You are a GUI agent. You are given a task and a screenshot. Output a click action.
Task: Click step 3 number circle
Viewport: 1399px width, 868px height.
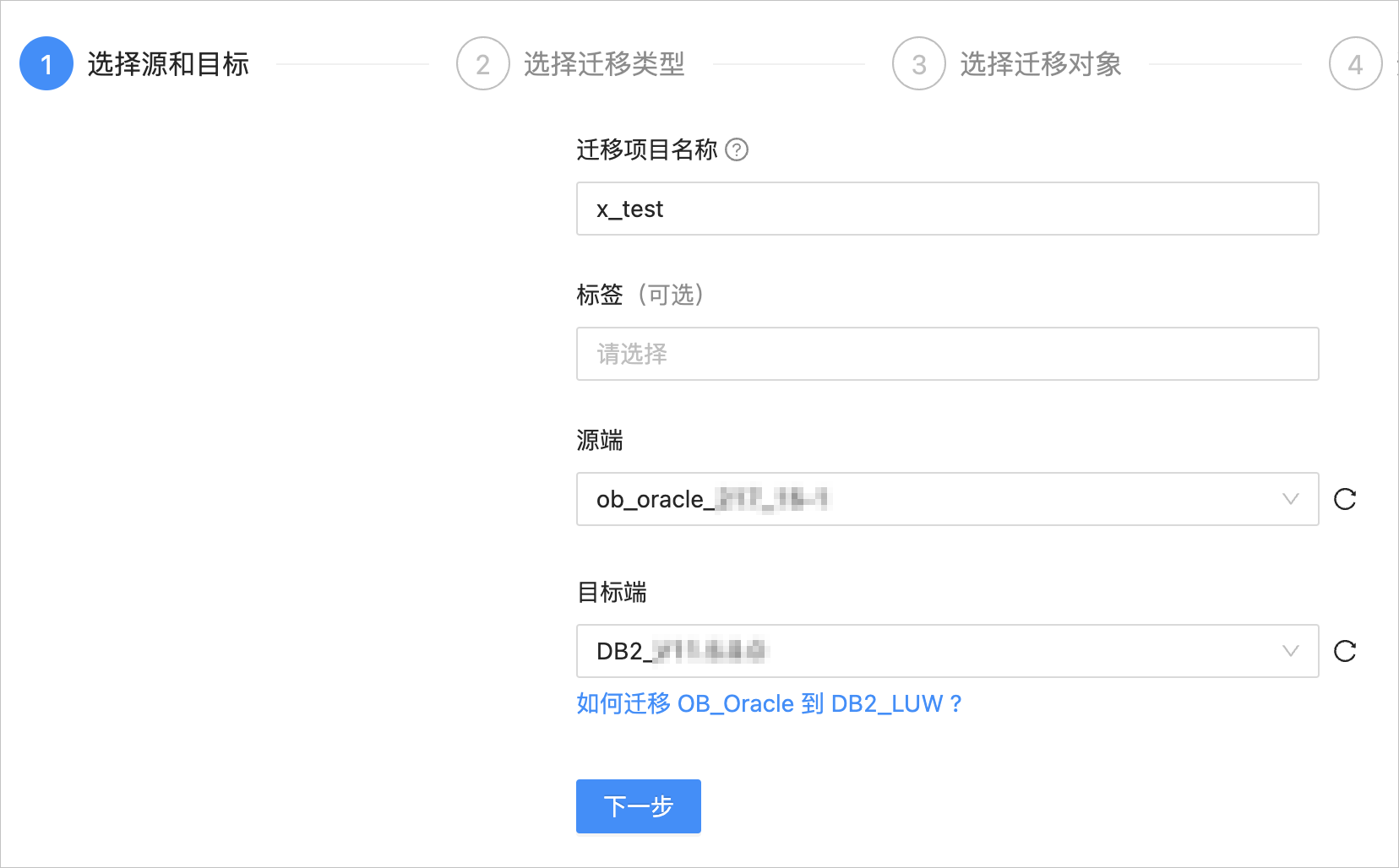(919, 63)
